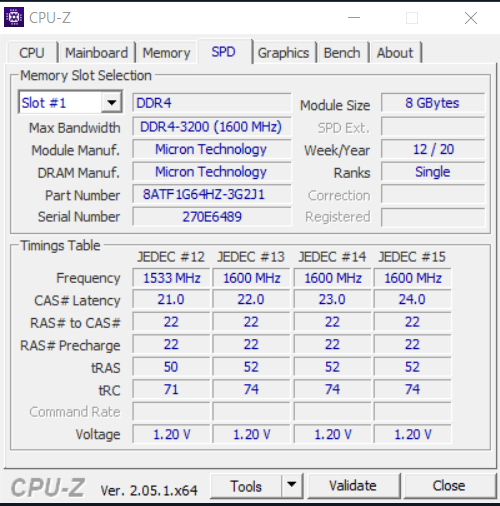Click the Validate button

point(353,486)
